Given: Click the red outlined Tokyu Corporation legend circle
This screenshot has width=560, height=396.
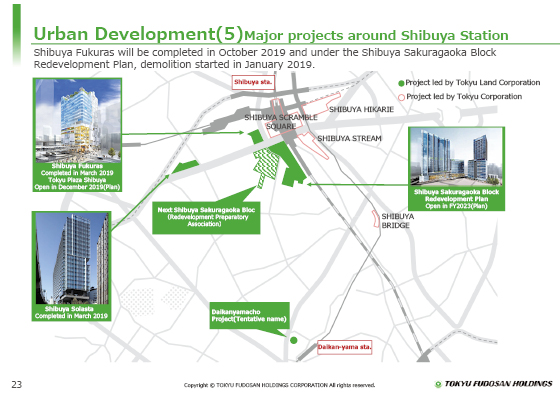Looking at the screenshot, I should coord(401,97).
